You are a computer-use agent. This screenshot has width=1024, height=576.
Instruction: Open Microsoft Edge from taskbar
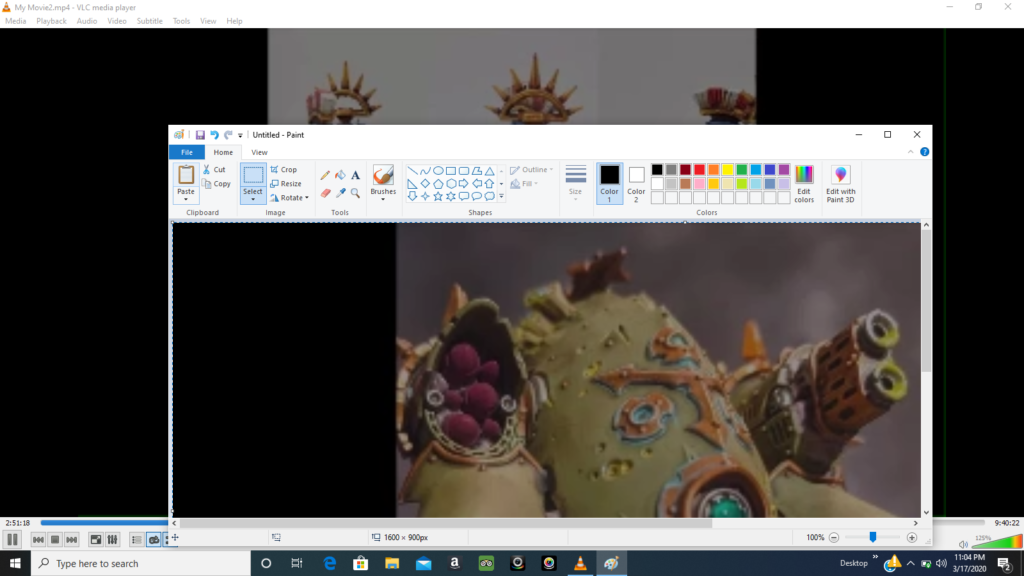(x=329, y=563)
